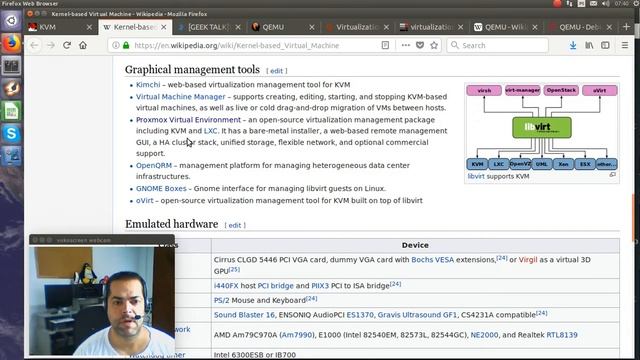Click the volume icon in system tray
This screenshot has width=640, height=360.
pos(605,4)
